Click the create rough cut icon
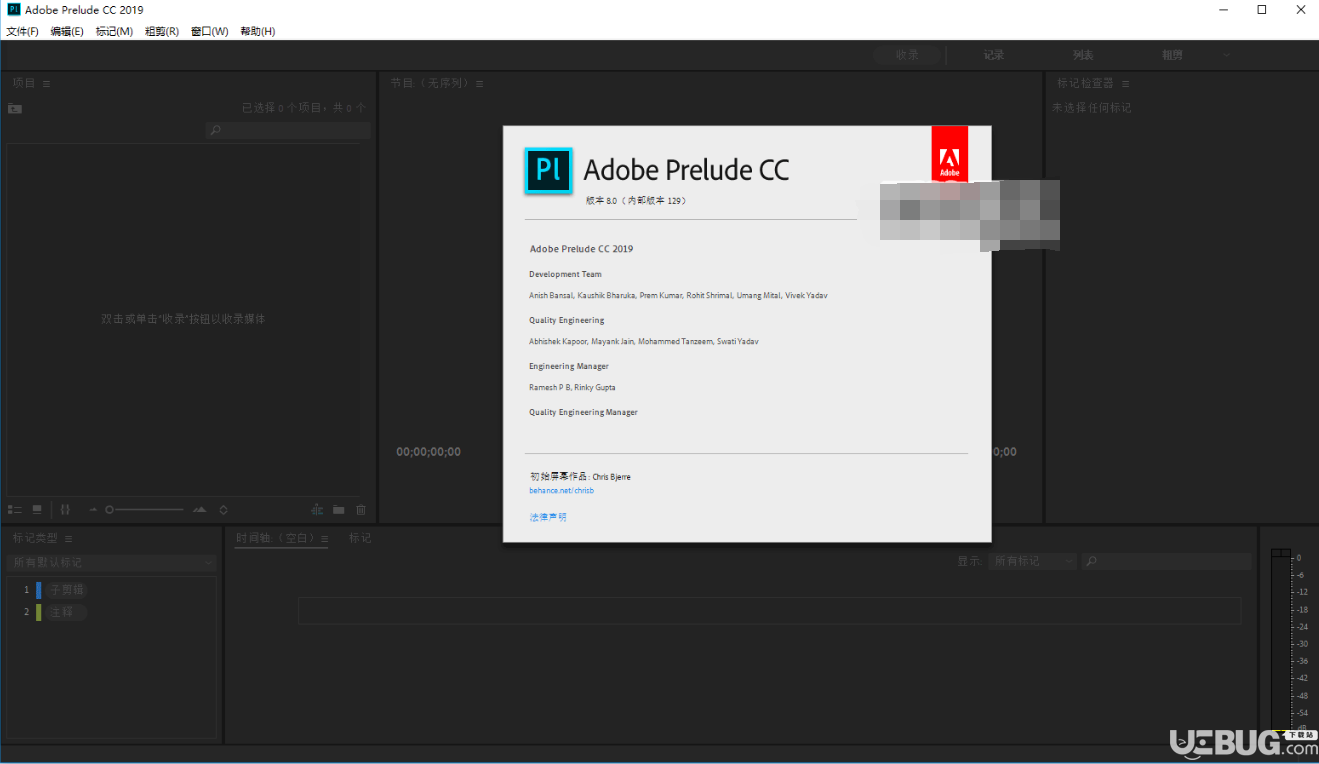The width and height of the screenshot is (1319, 764). pos(317,510)
